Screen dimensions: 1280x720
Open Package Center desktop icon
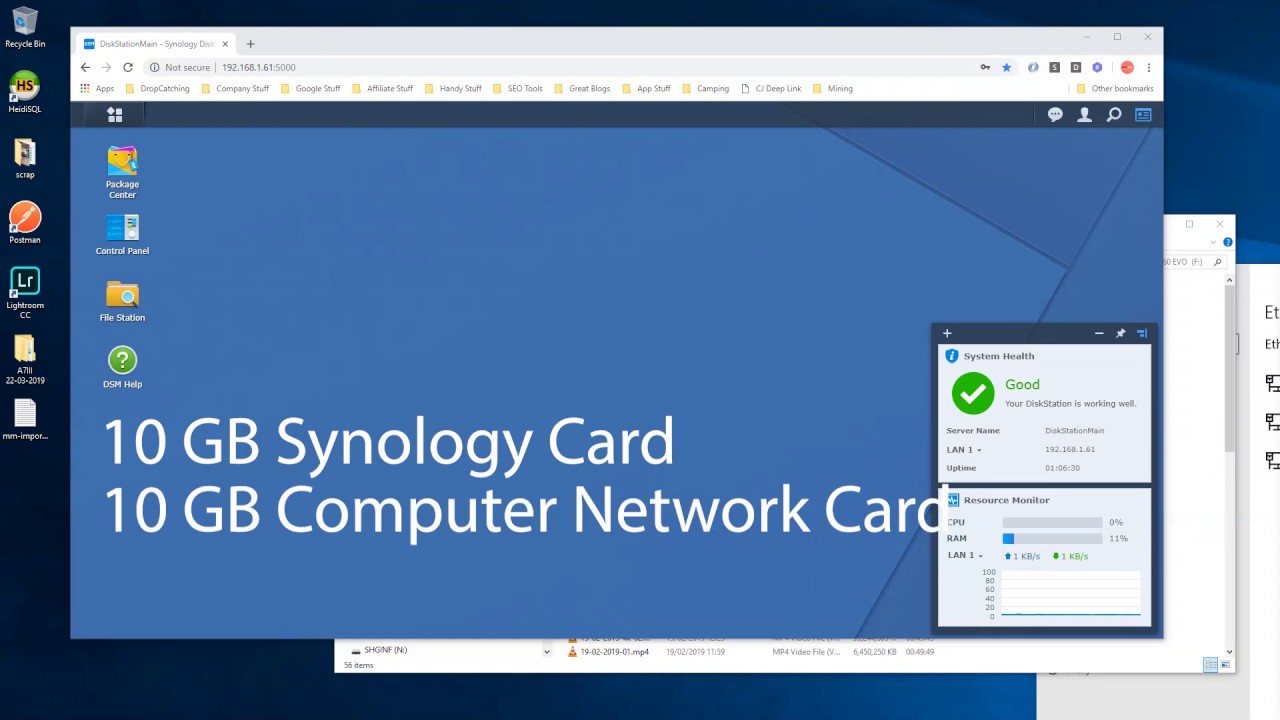click(x=122, y=172)
